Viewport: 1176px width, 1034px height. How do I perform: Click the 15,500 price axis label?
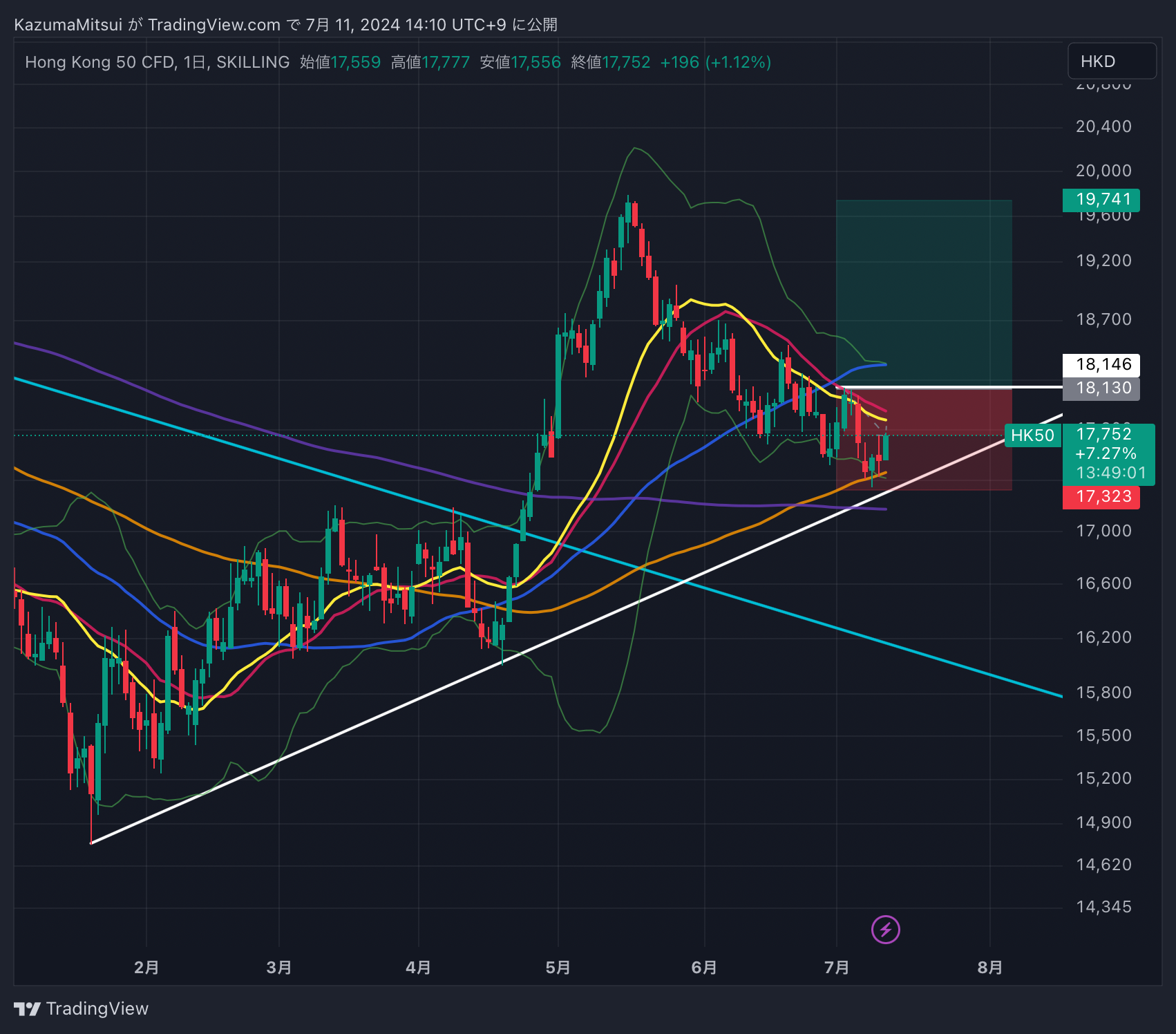(x=1103, y=735)
